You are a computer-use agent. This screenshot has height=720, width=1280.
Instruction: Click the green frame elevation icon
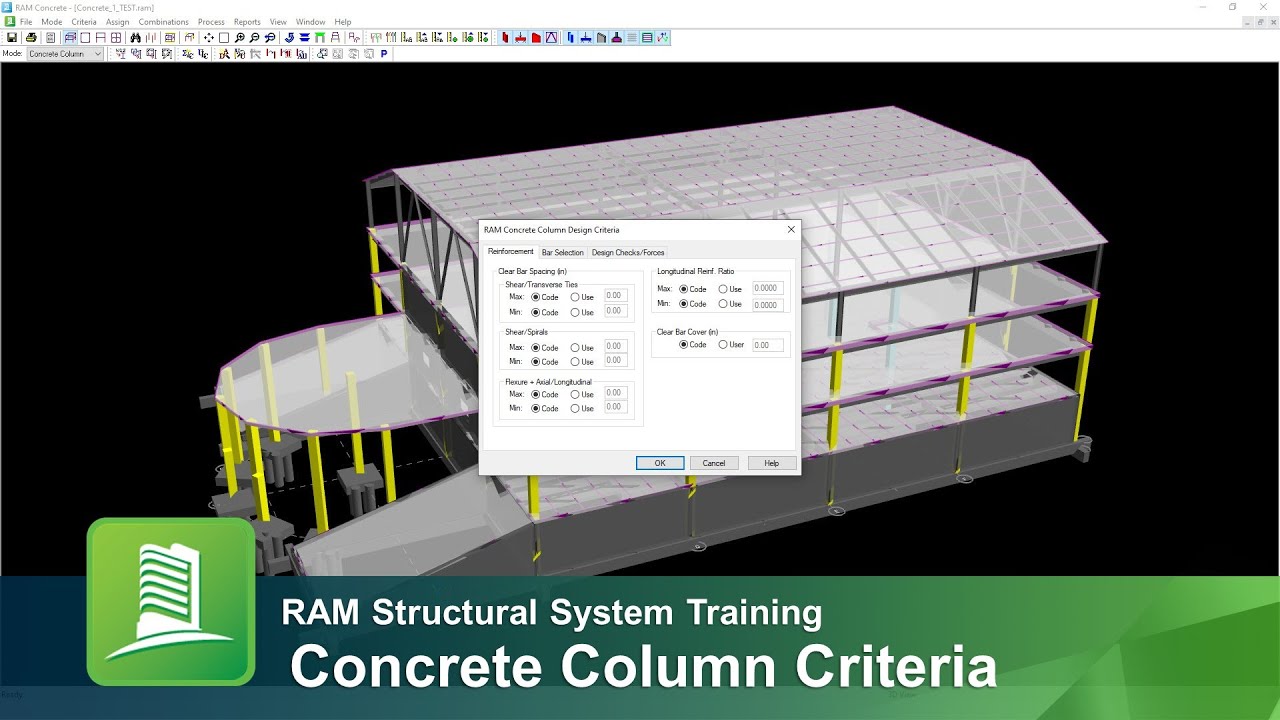tap(320, 38)
